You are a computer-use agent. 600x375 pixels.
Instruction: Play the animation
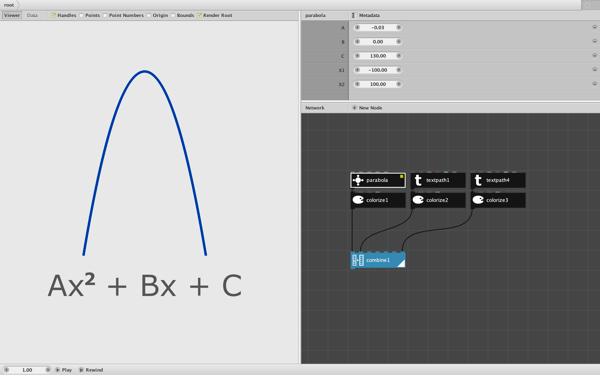pos(64,370)
